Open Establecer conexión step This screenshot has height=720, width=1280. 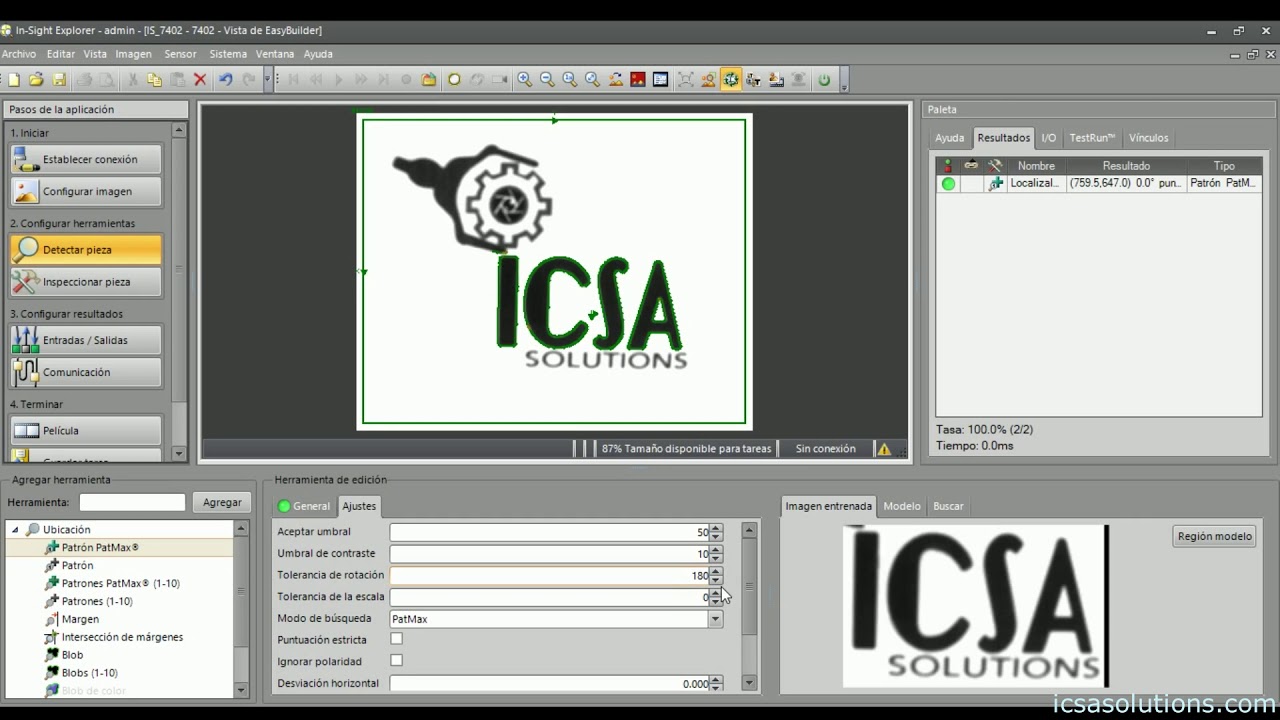86,159
